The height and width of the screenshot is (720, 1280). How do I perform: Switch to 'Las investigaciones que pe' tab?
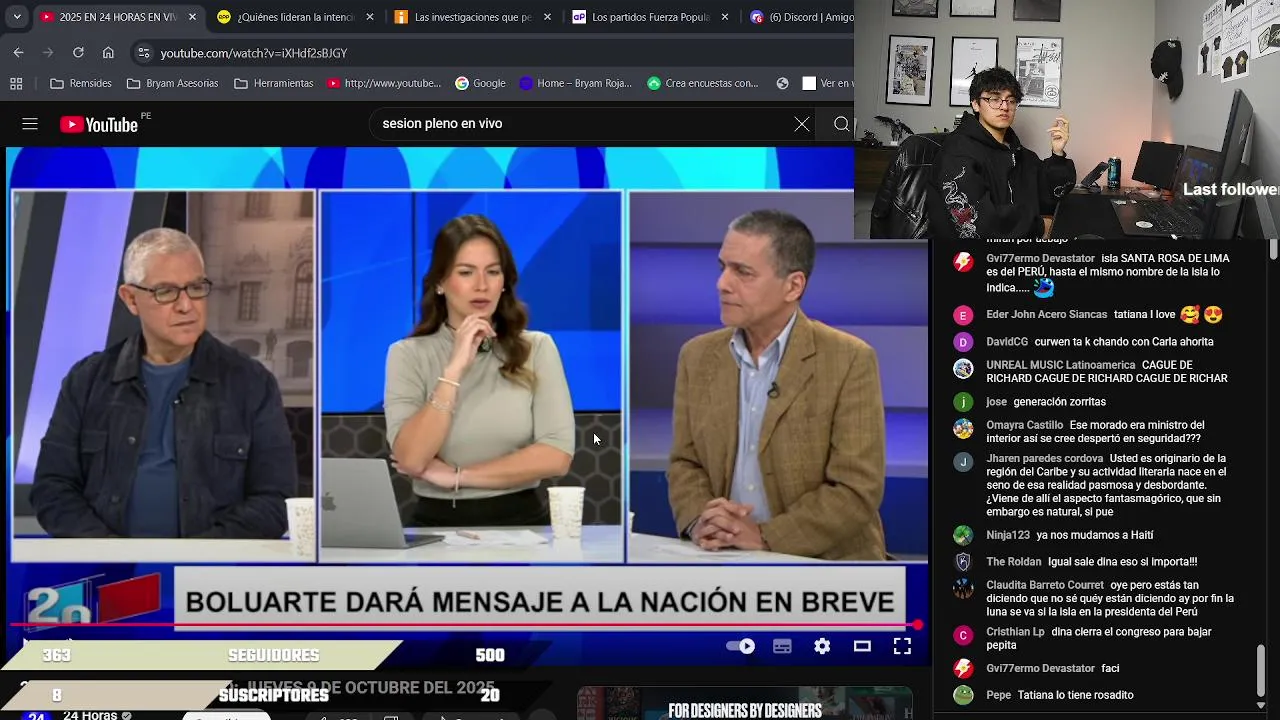tap(473, 17)
